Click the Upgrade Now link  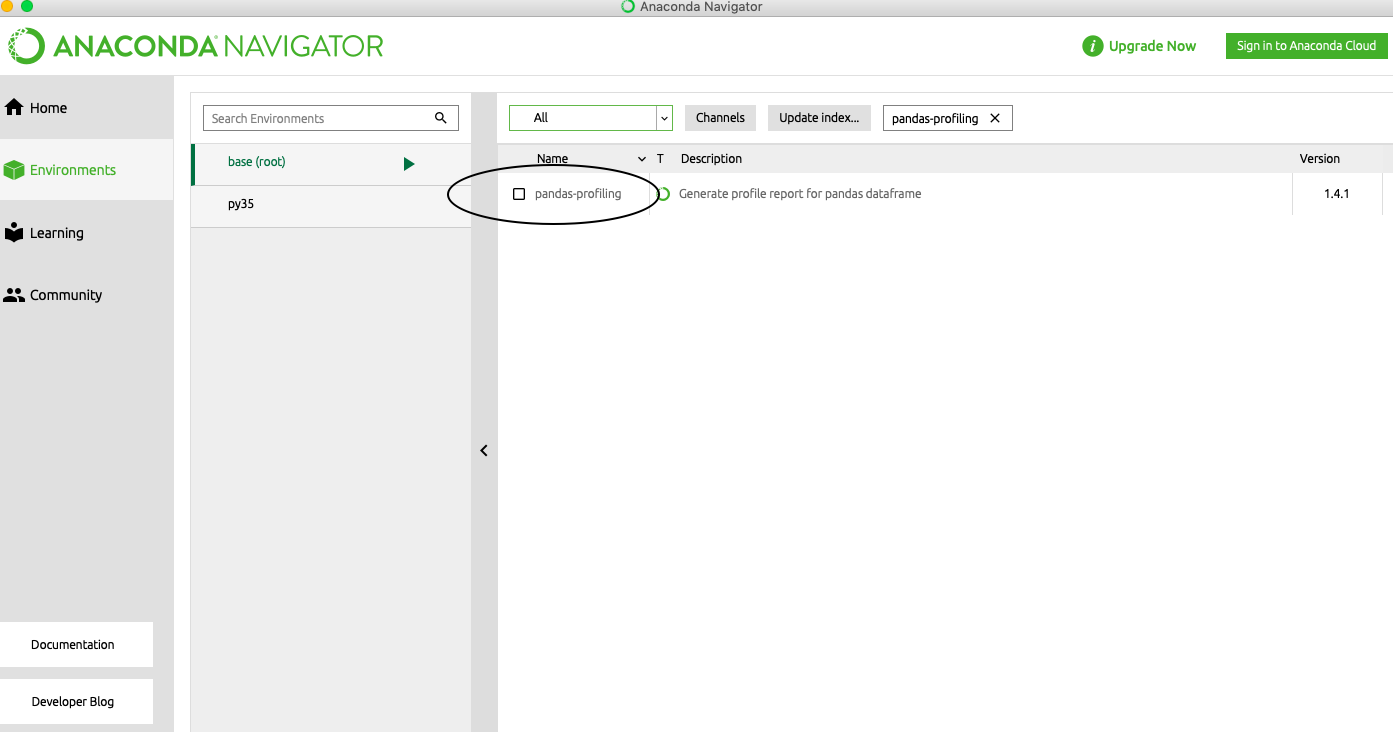pyautogui.click(x=1152, y=46)
